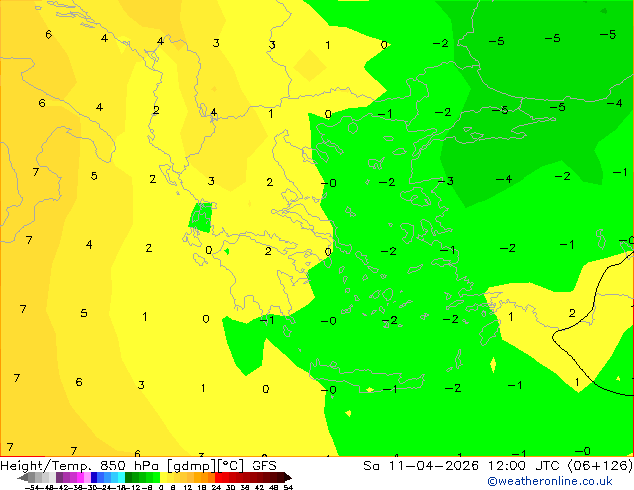Click the '54' label at the legend's right end
634x490 pixels.
[x=288, y=487]
